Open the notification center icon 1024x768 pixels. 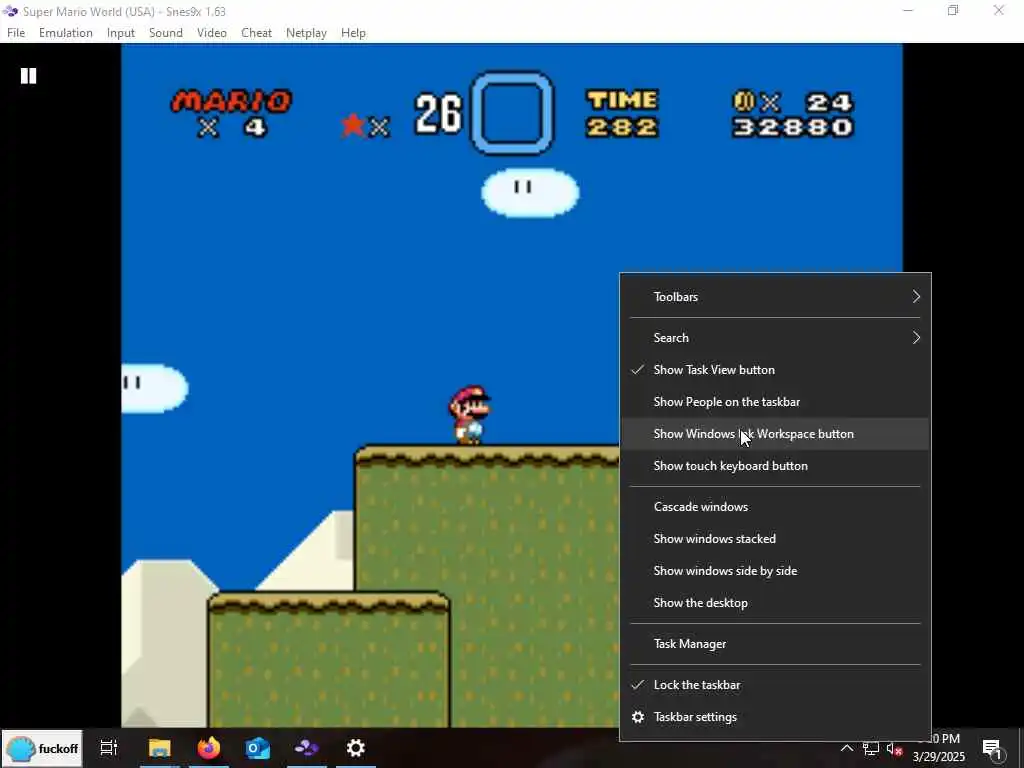coord(993,749)
